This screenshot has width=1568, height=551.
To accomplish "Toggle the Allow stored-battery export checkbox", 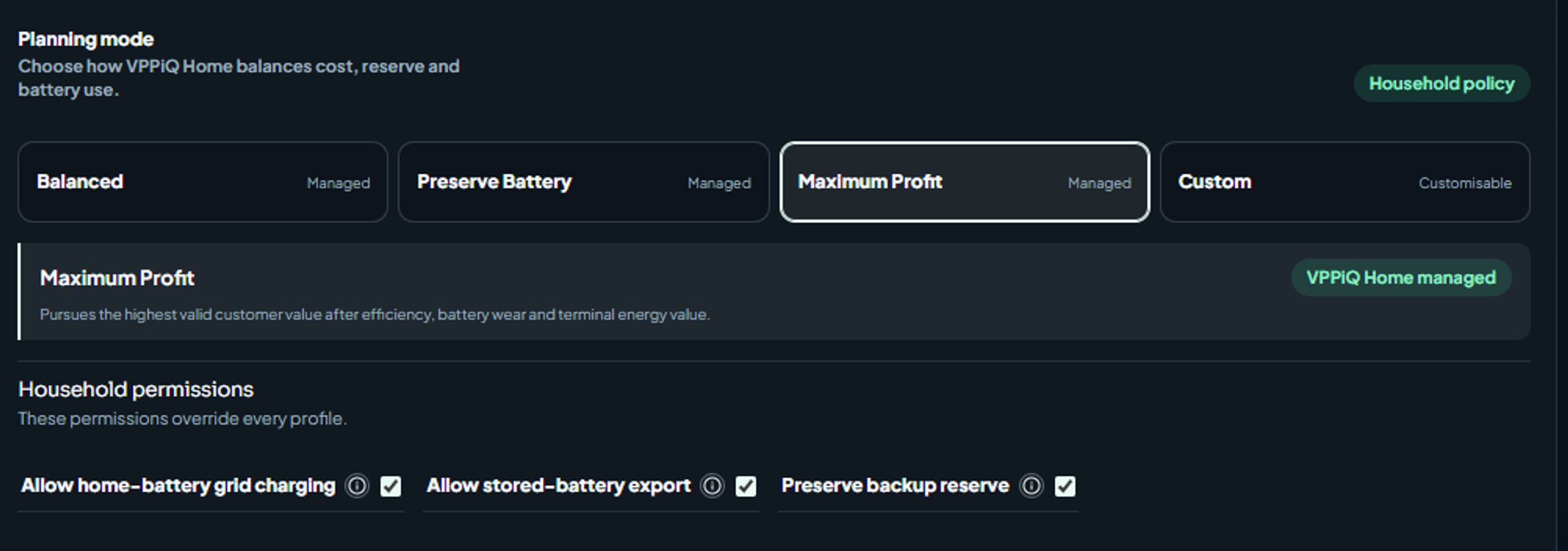I will pyautogui.click(x=745, y=486).
